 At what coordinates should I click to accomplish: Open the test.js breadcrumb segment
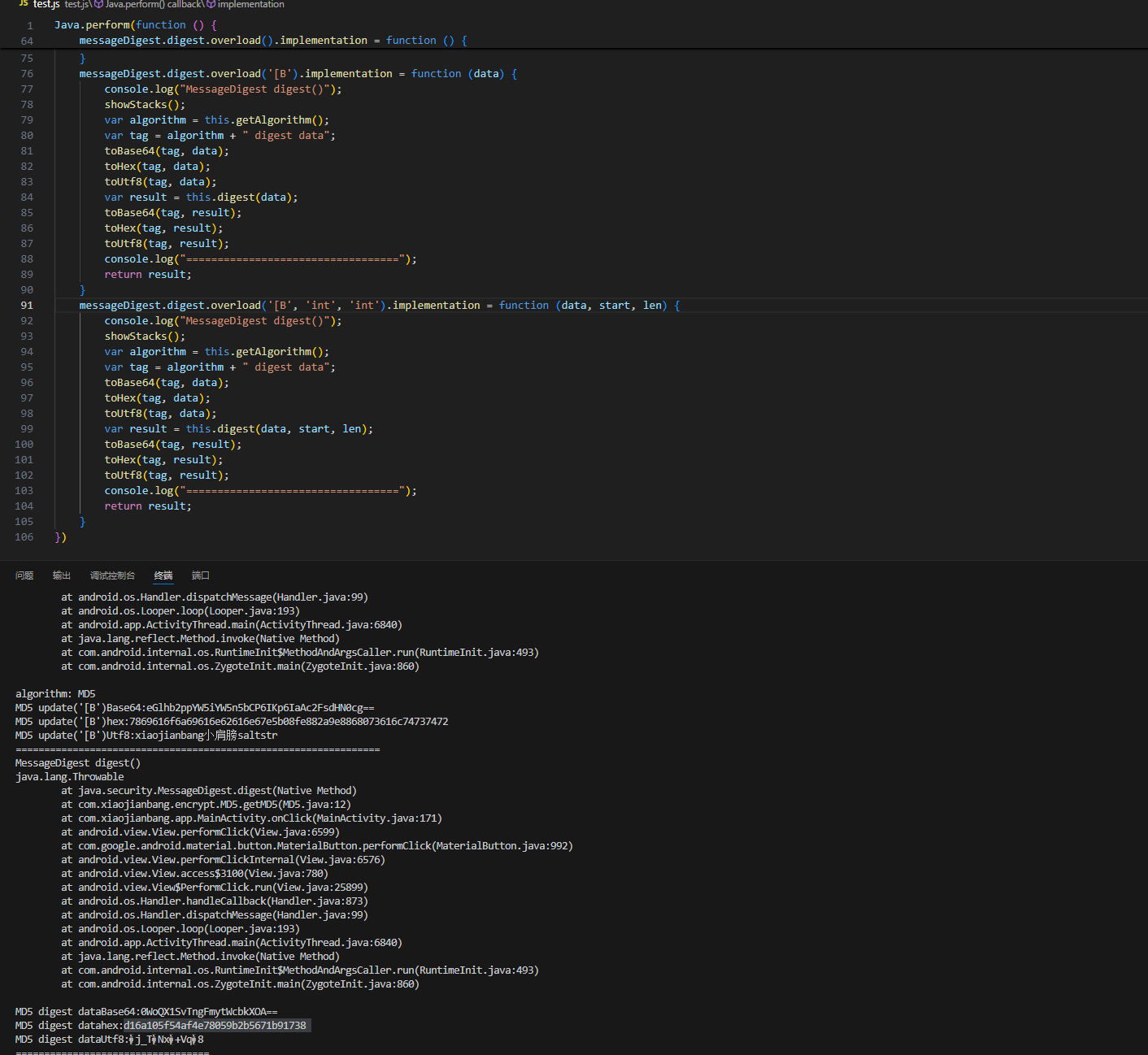[x=76, y=5]
